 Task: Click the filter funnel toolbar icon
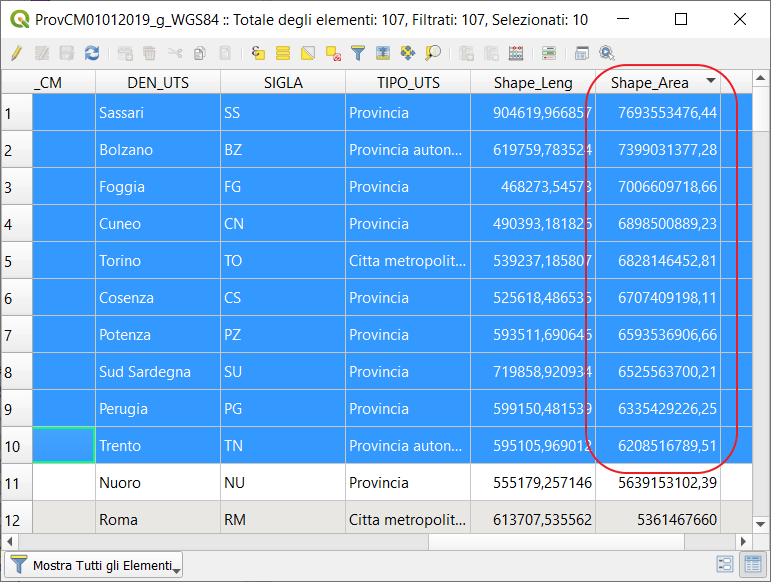(358, 53)
